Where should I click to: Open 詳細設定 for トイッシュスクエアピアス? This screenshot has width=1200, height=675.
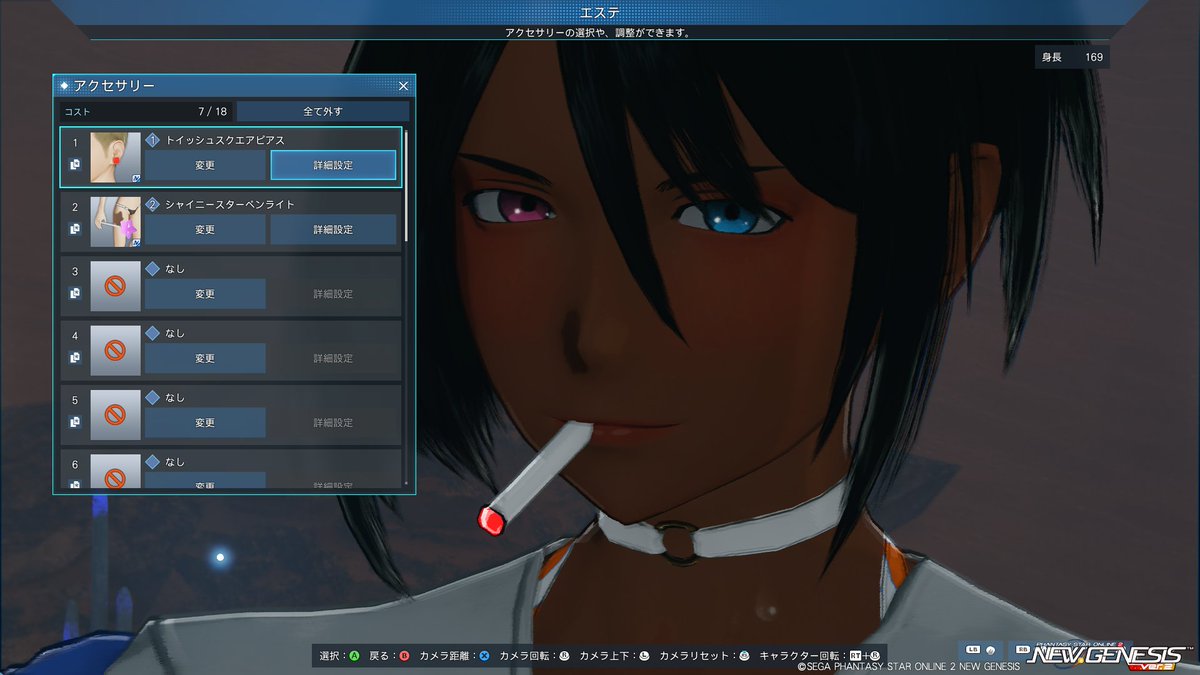(x=333, y=165)
